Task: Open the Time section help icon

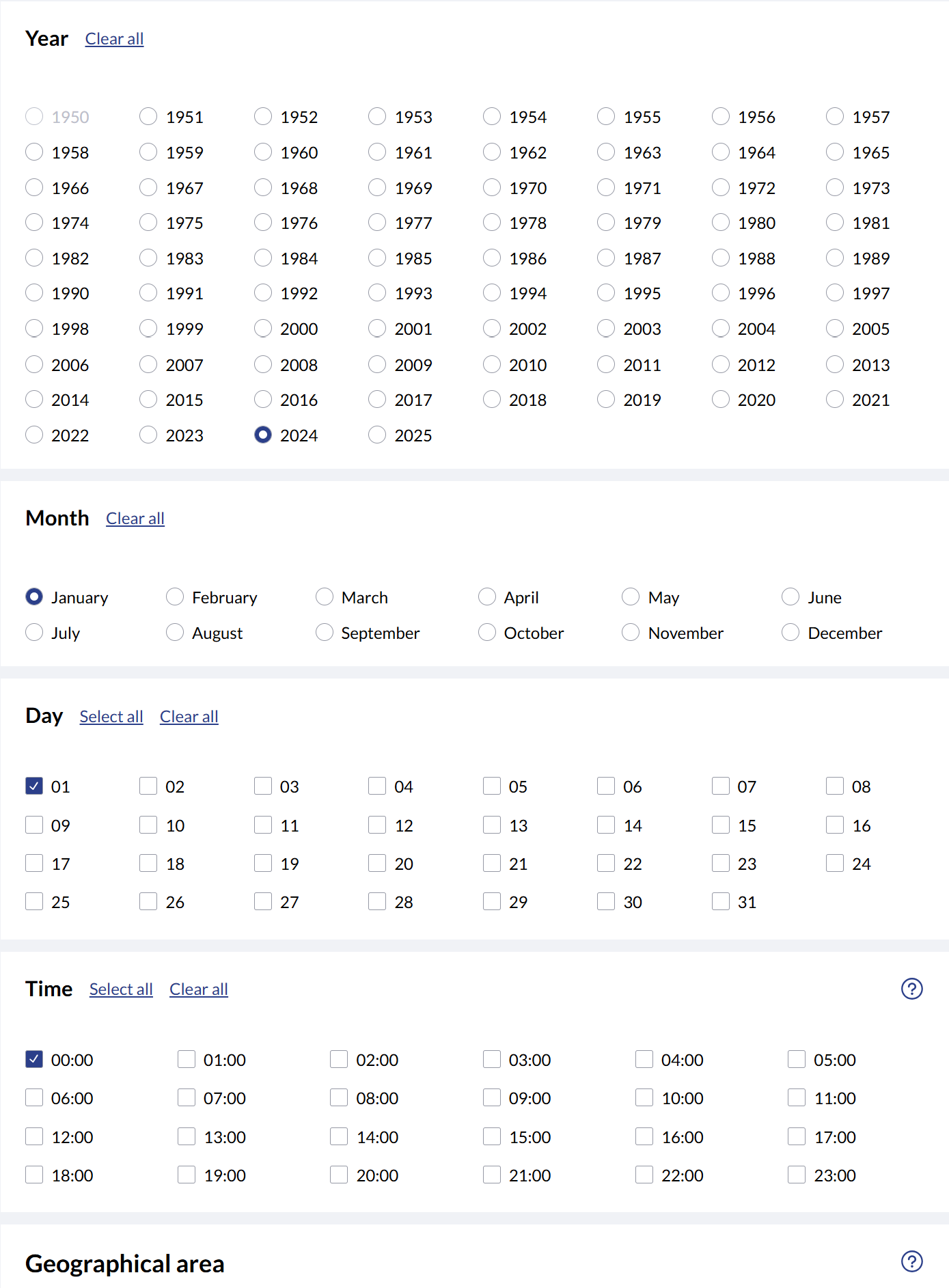Action: [911, 989]
